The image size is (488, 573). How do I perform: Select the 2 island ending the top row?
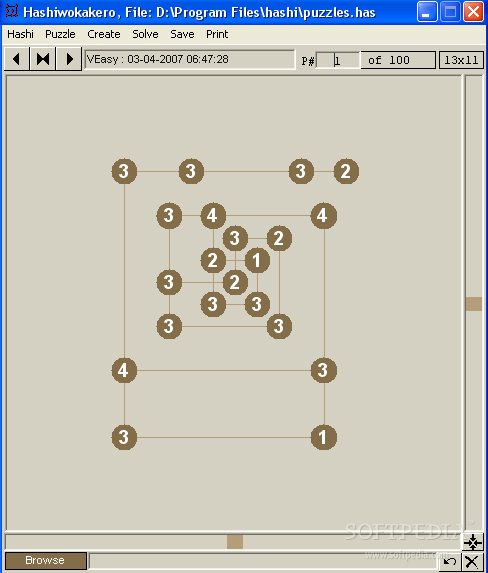[x=346, y=171]
